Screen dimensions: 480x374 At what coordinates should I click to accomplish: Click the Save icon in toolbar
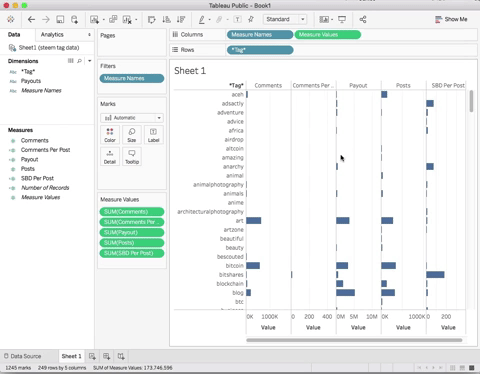point(60,19)
